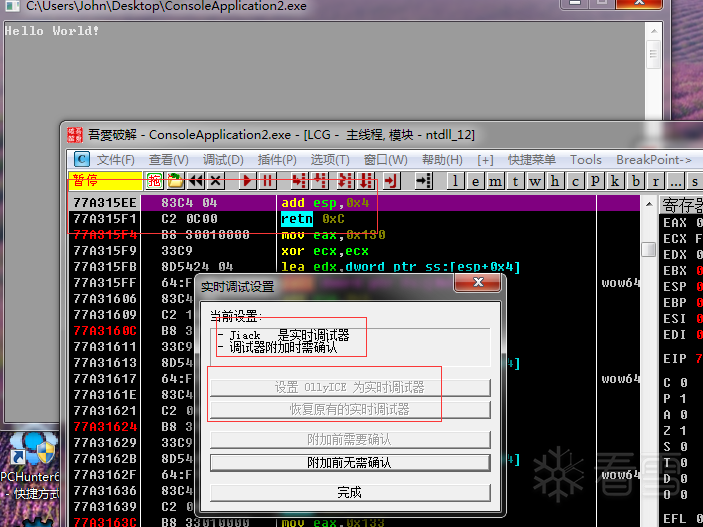This screenshot has height=527, width=703.
Task: Click 附加前无需确认 button
Action: 350,462
